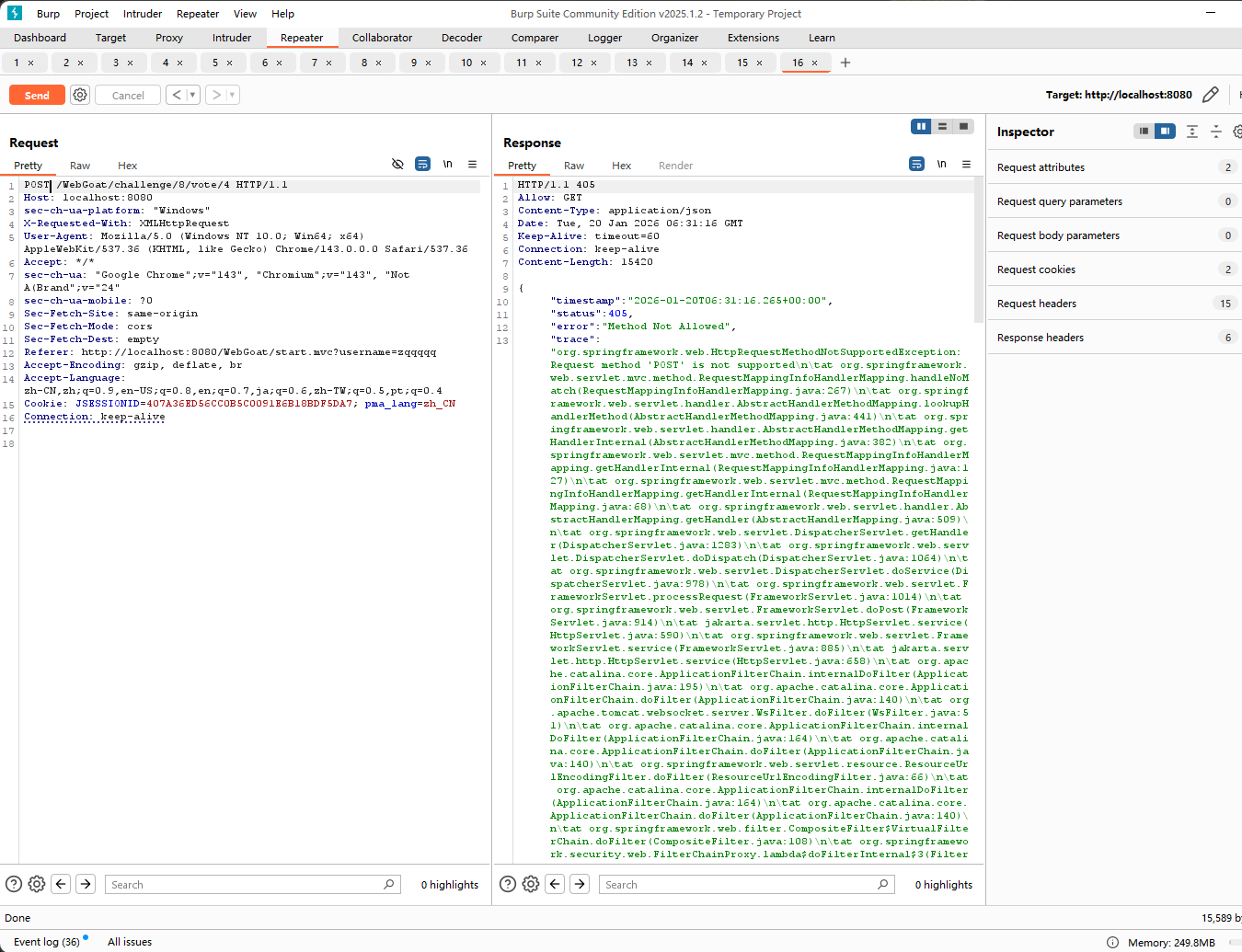
Task: Collapse all Inspector sections icon
Action: 1215,132
